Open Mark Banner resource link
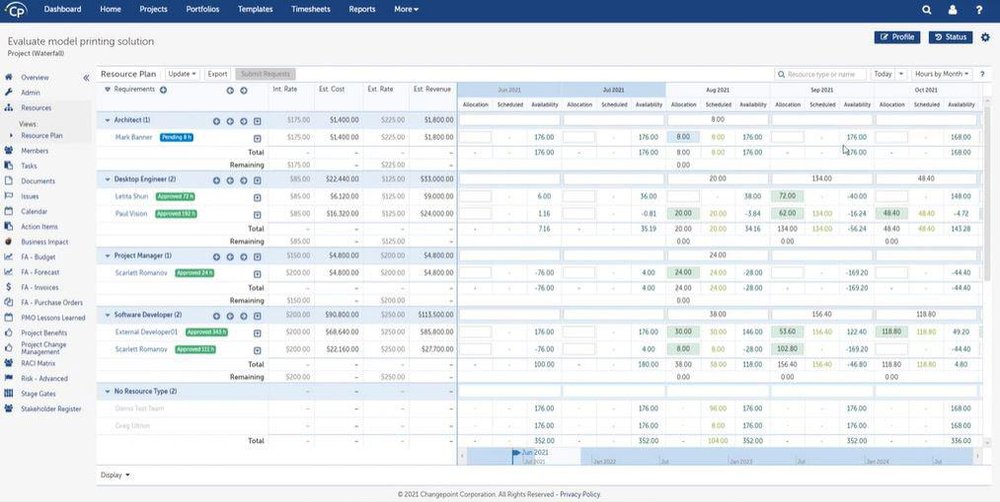Screen dimensions: 1000x502 133,137
